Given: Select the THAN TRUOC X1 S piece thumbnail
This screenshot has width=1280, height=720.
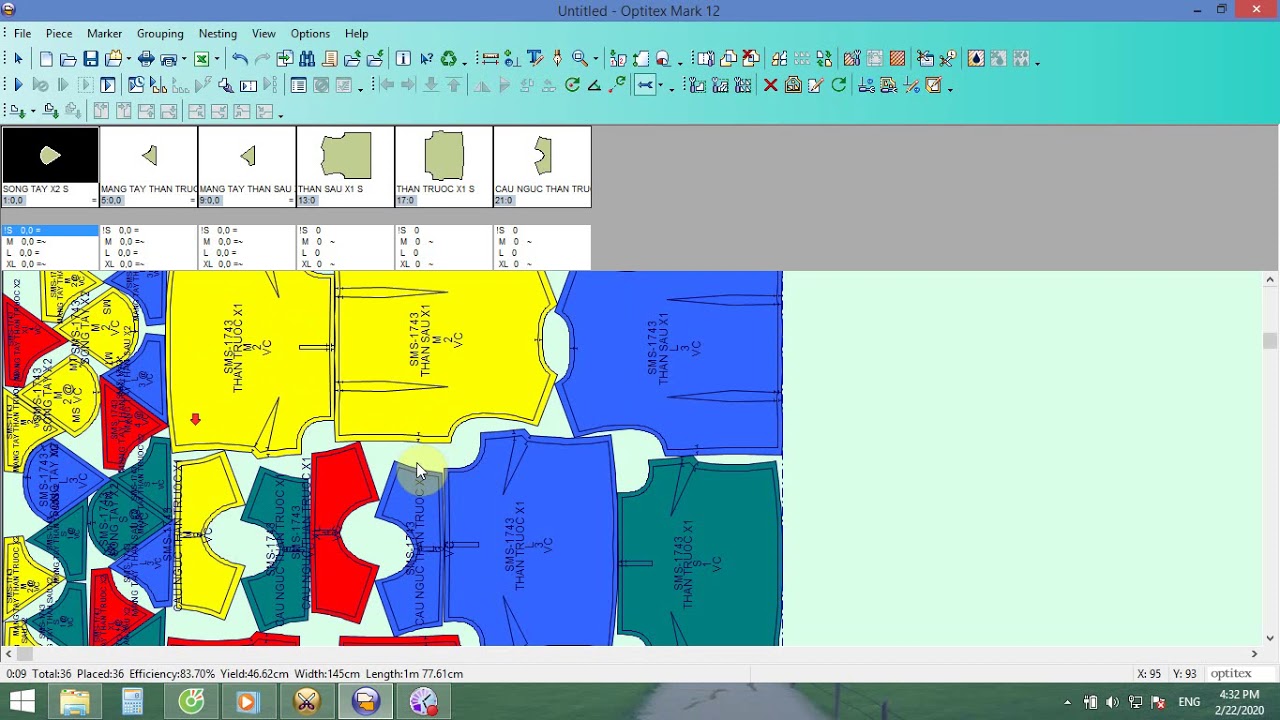Looking at the screenshot, I should tap(444, 166).
